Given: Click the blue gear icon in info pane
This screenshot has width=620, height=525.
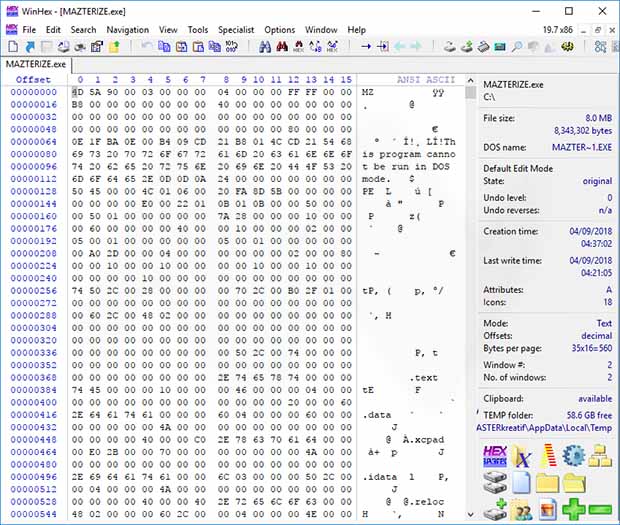Looking at the screenshot, I should pos(574,456).
